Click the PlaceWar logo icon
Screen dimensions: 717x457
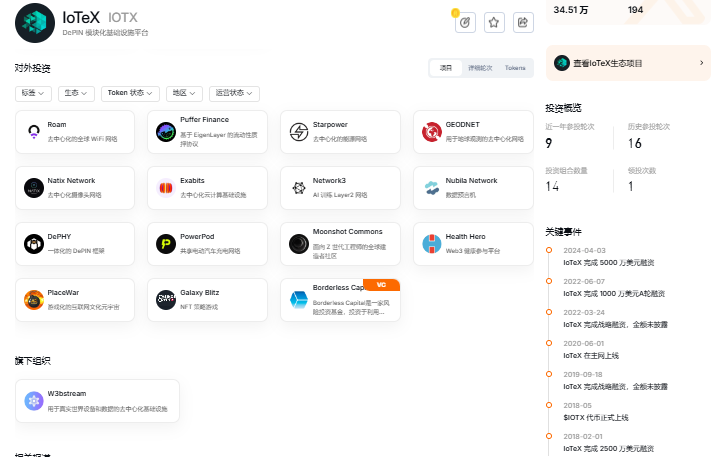click(x=34, y=300)
